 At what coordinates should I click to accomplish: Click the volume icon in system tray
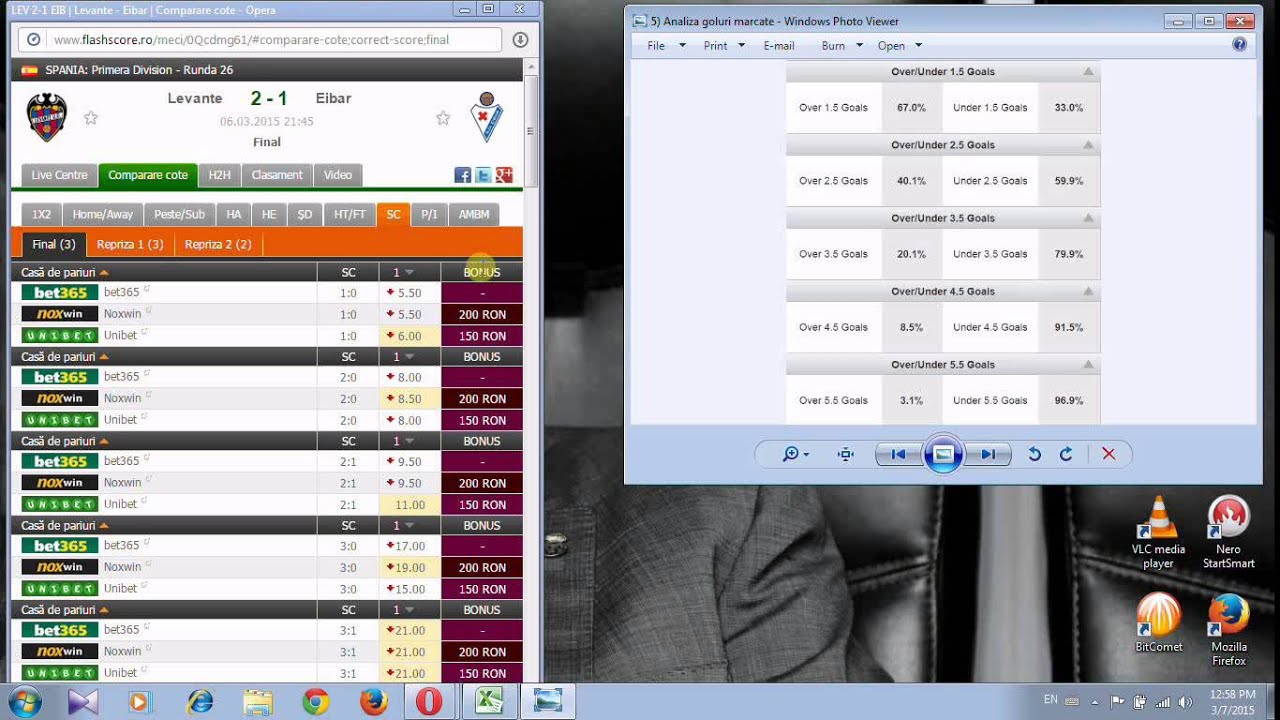1186,702
